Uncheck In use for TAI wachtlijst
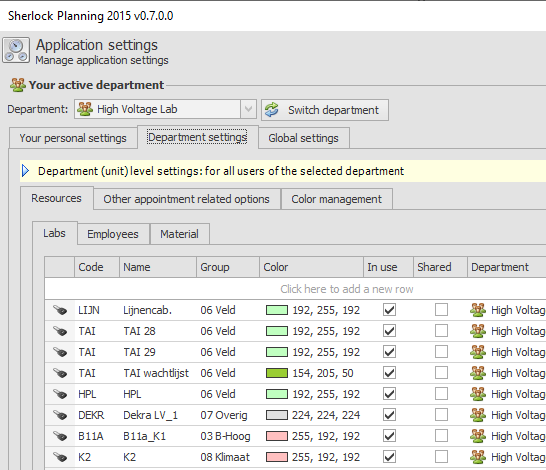Image resolution: width=546 pixels, height=470 pixels. click(389, 373)
